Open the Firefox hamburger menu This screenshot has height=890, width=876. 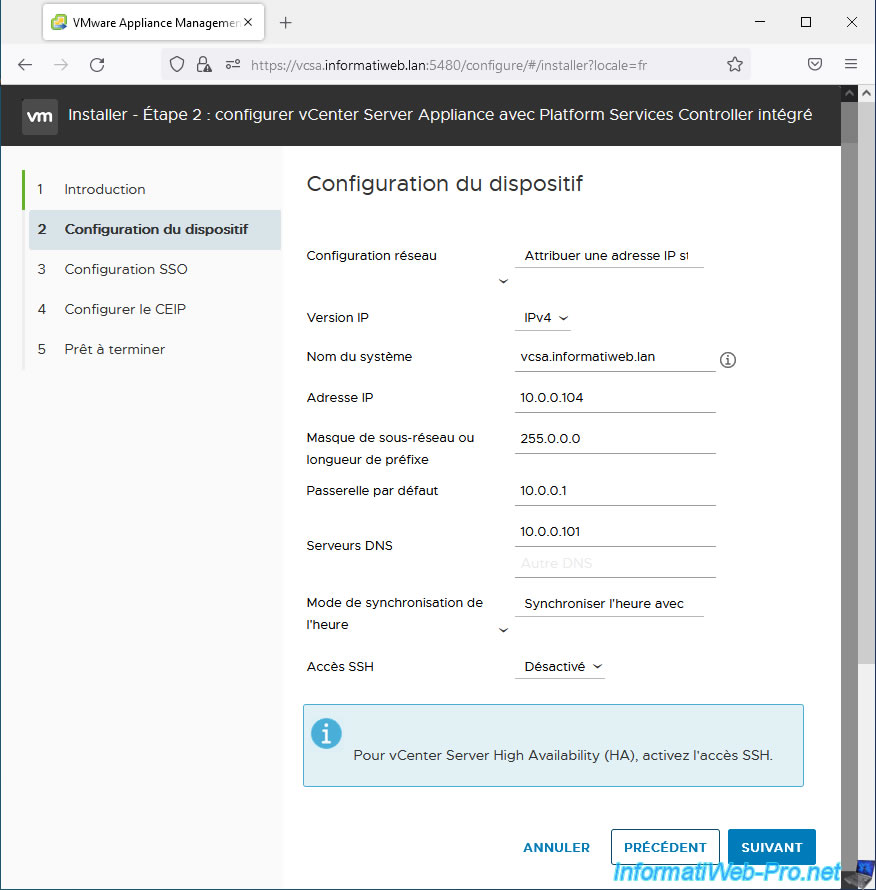(x=850, y=64)
